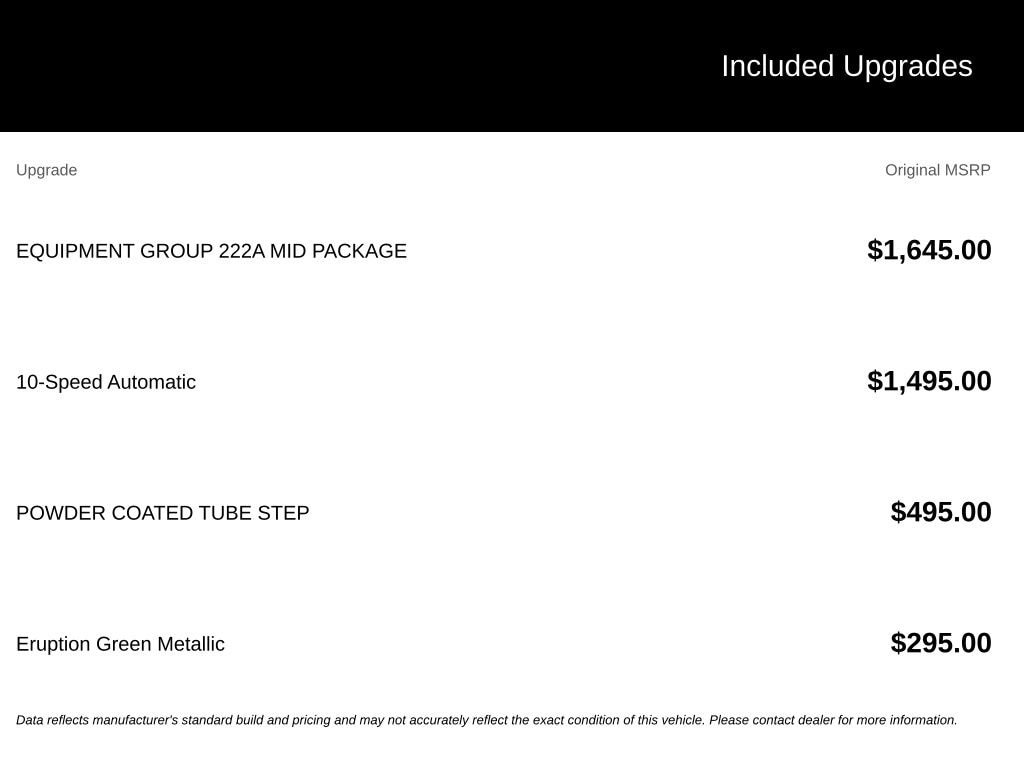Click the black header banner area
Screen dimensions: 1024x768
pos(512,66)
